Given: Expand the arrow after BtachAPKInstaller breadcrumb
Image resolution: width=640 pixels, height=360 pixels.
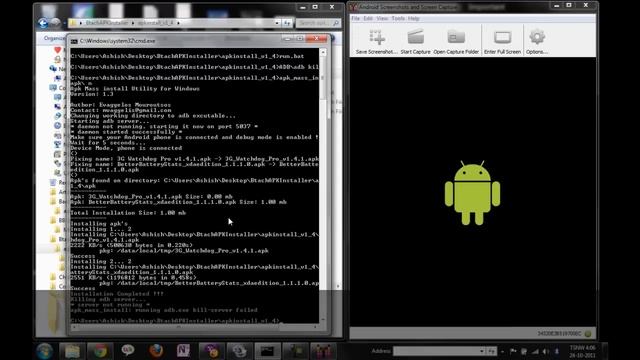Looking at the screenshot, I should 133,23.
